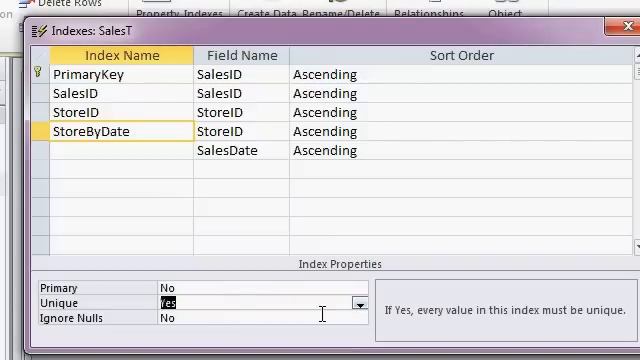Select the Ignore Nulls property label
Screen dimensions: 640x360
point(98,318)
